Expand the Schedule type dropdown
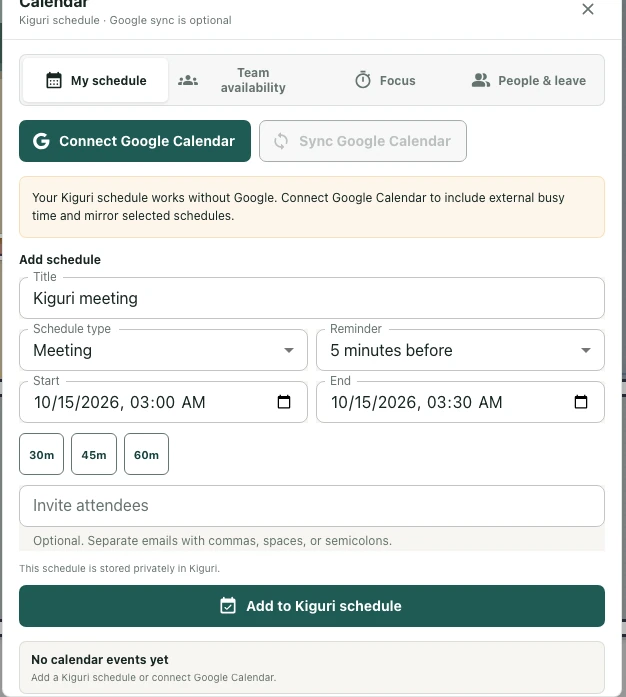The height and width of the screenshot is (697, 626). (x=163, y=350)
